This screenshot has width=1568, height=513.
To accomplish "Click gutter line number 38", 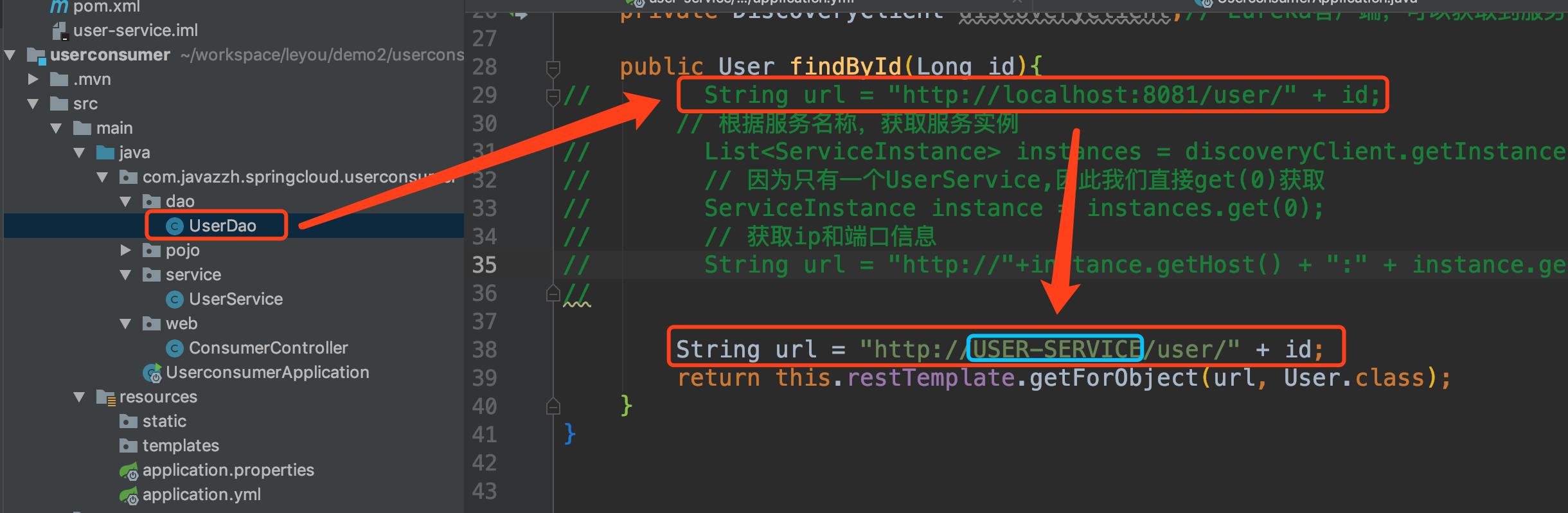I will [x=485, y=350].
